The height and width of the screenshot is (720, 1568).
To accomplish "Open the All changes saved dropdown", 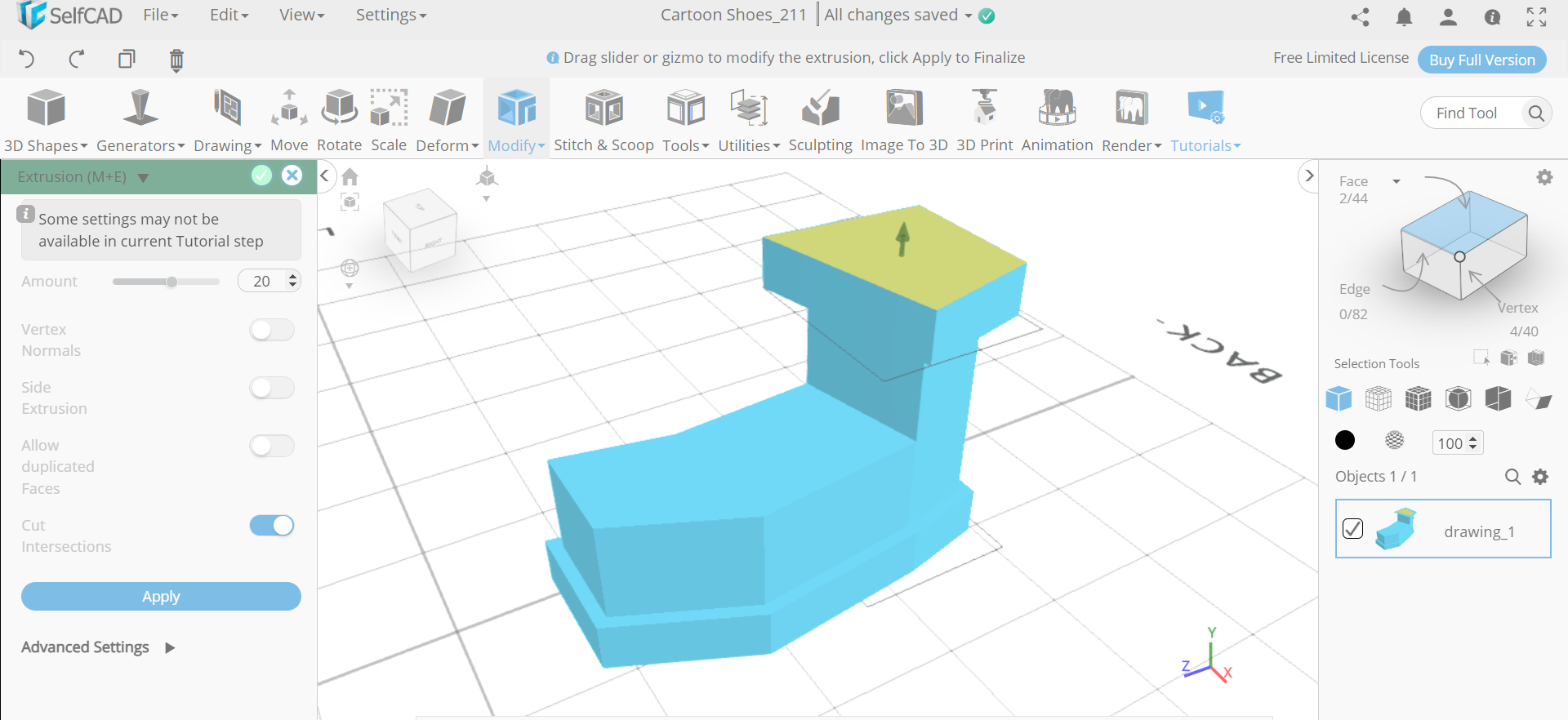I will coord(968,16).
